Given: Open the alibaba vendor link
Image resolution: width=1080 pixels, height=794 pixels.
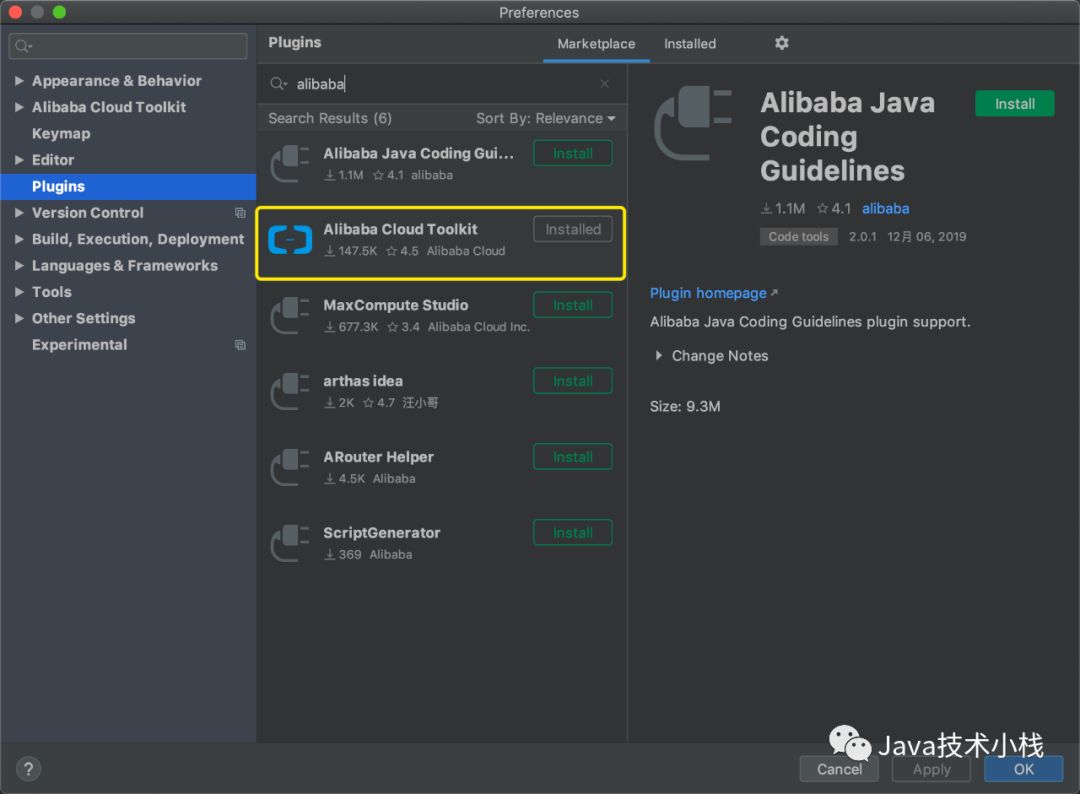Looking at the screenshot, I should [885, 209].
